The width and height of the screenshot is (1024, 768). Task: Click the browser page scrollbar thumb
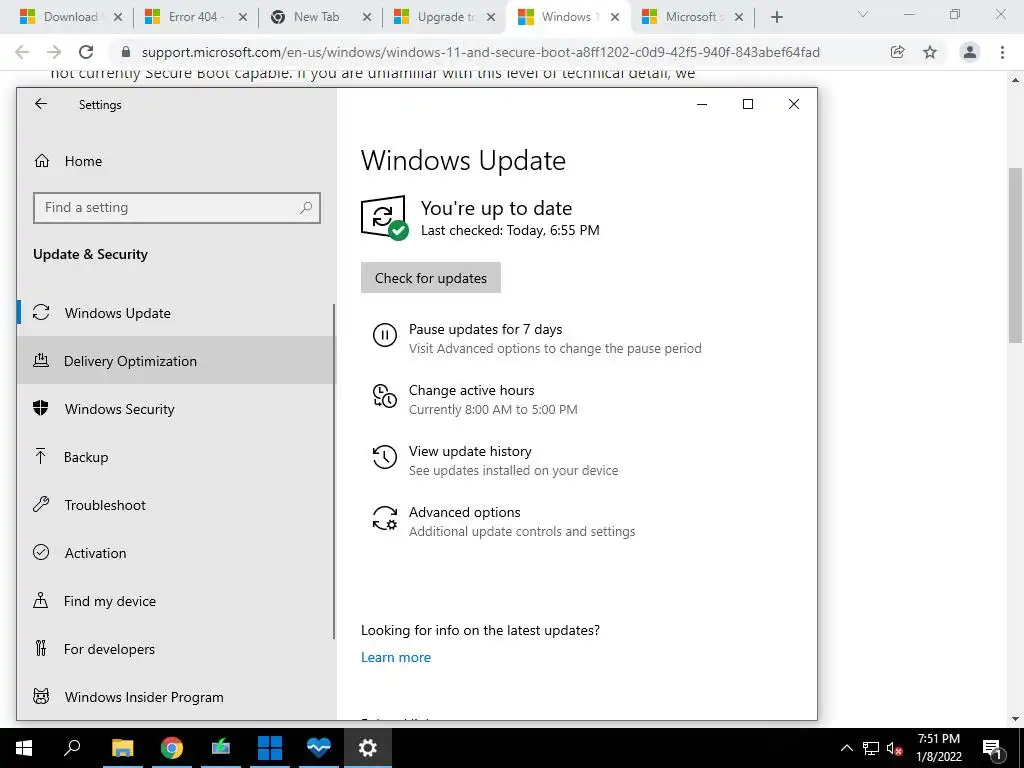(x=1015, y=255)
